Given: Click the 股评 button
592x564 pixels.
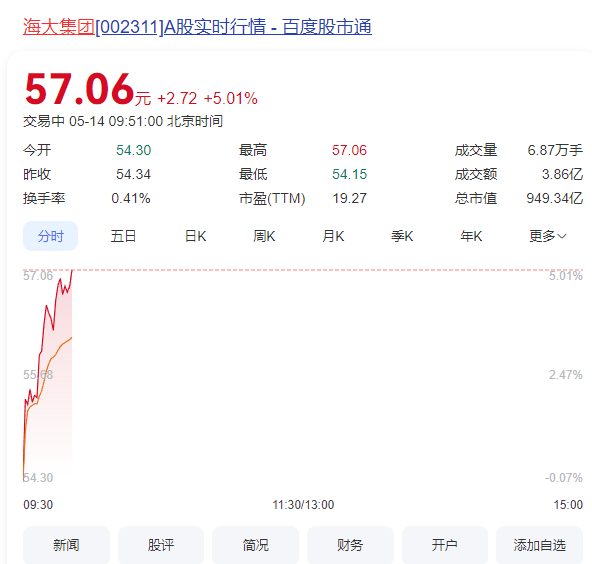Looking at the screenshot, I should click(x=161, y=545).
